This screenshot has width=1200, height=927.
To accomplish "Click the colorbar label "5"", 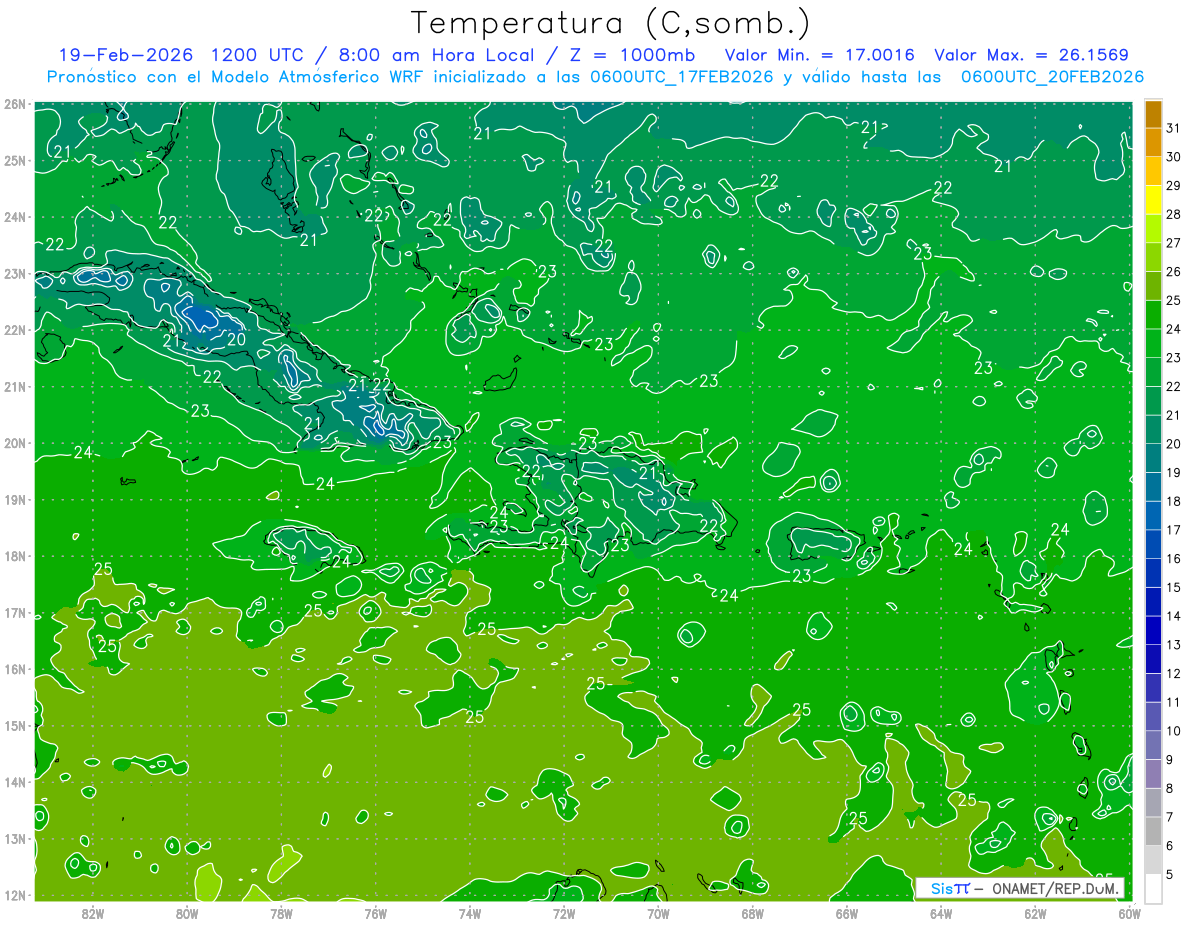I will pos(1169,875).
